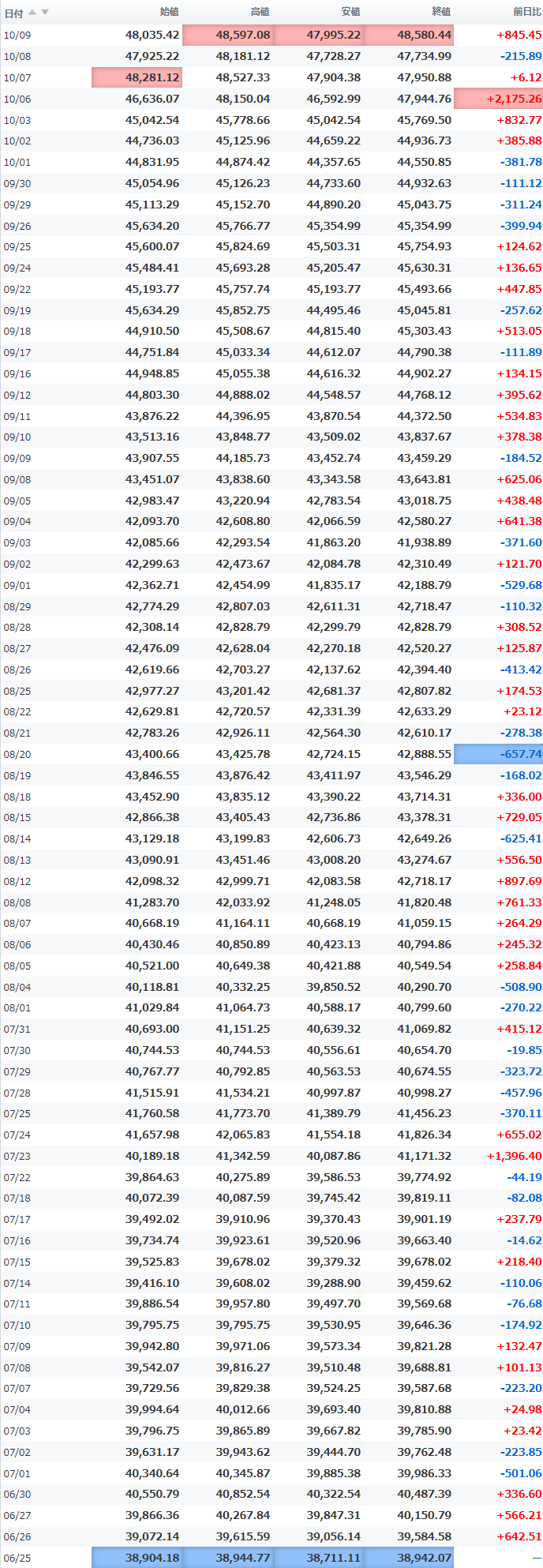The image size is (543, 1568).
Task: Click low value 39,379.32 on 07/15
Action: tap(334, 1262)
